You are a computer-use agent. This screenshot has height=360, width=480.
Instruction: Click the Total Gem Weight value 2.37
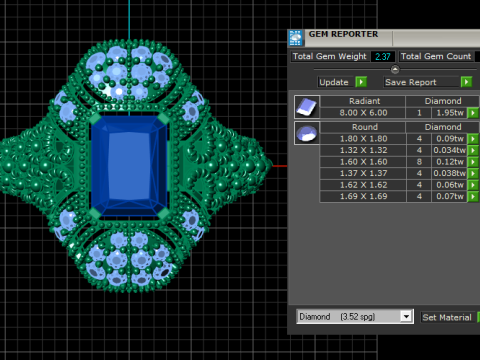[383, 57]
